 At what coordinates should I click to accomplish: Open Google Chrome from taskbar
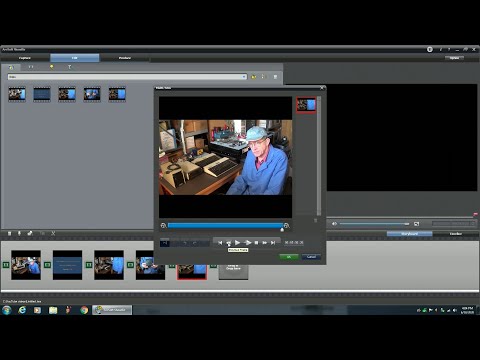[84, 310]
